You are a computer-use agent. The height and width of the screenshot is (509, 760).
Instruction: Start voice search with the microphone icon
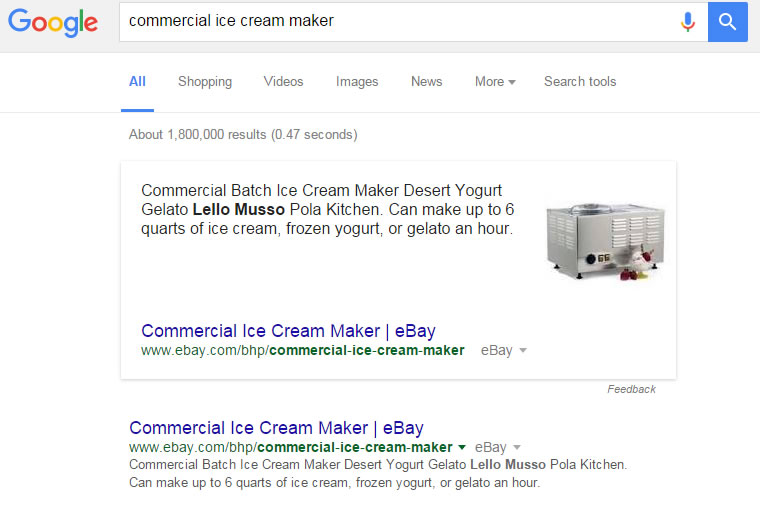tap(688, 22)
